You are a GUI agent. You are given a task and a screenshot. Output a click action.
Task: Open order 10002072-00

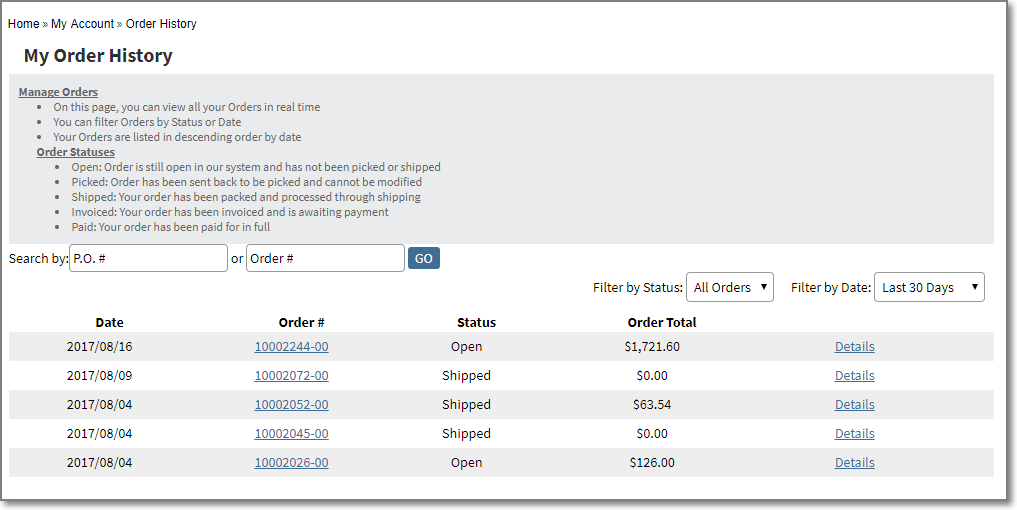click(291, 376)
